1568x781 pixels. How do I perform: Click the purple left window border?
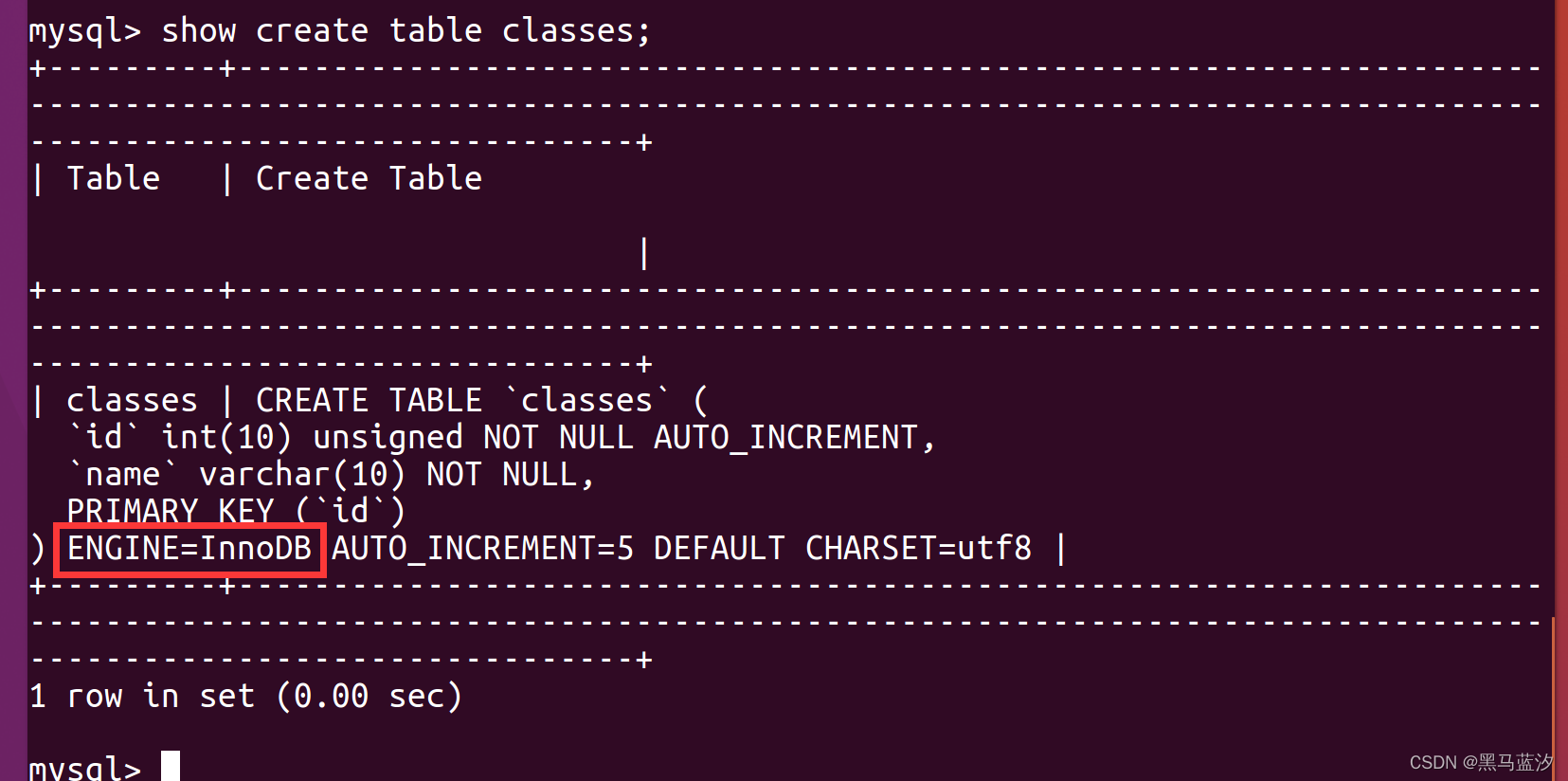13,390
